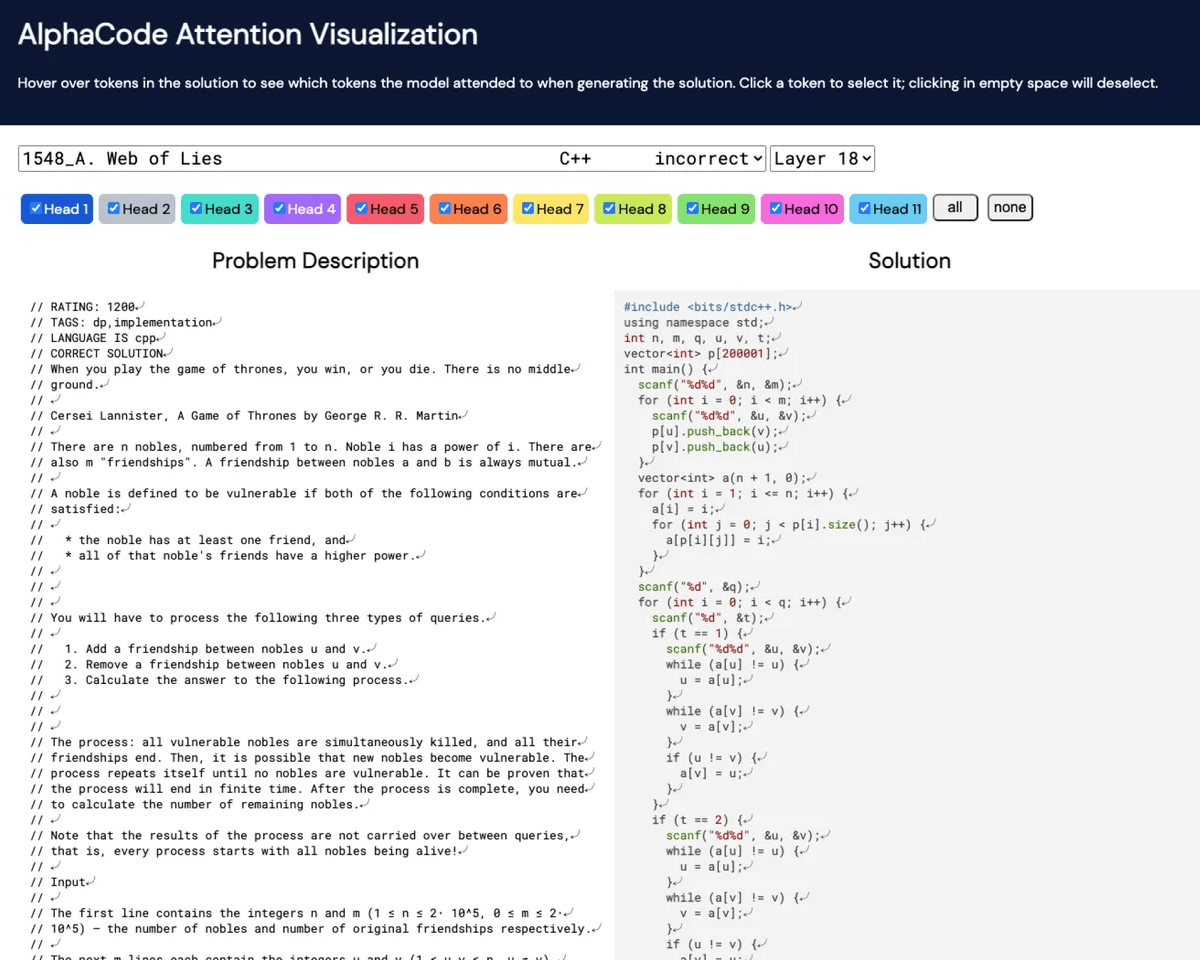Disable the Head 3 checkbox
This screenshot has height=960, width=1200.
pyautogui.click(x=197, y=208)
